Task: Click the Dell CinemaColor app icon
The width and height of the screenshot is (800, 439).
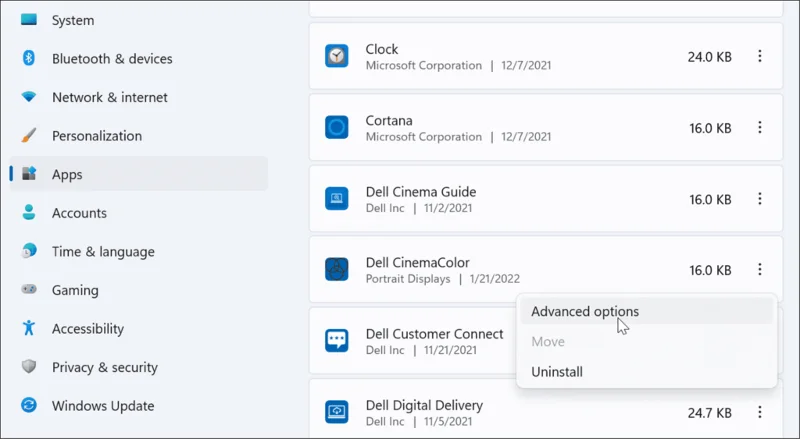Action: click(337, 270)
